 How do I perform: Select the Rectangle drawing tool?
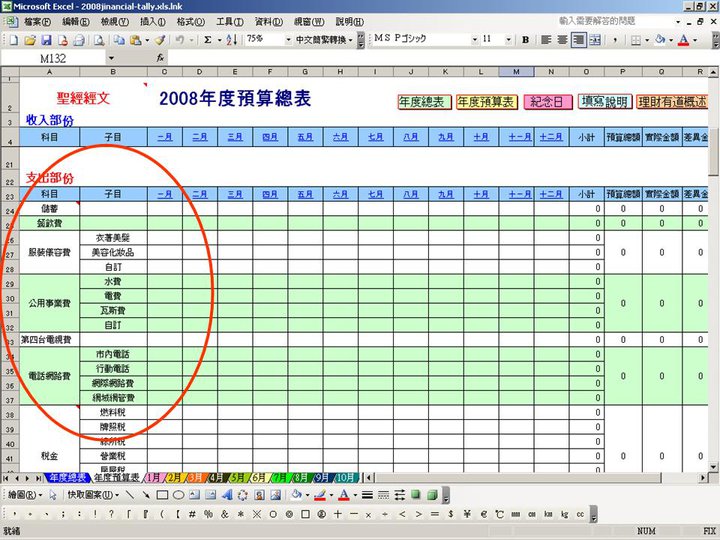click(x=161, y=494)
